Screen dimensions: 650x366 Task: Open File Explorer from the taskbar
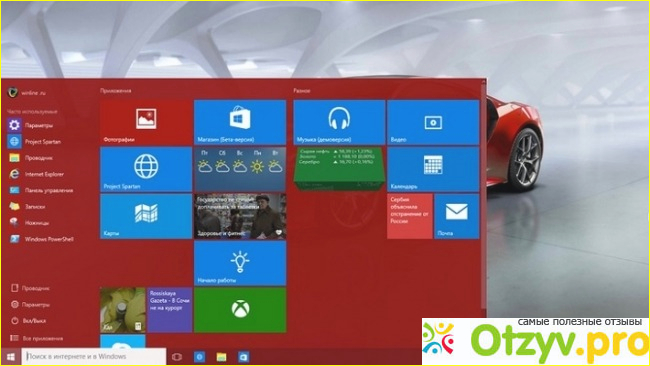click(221, 357)
